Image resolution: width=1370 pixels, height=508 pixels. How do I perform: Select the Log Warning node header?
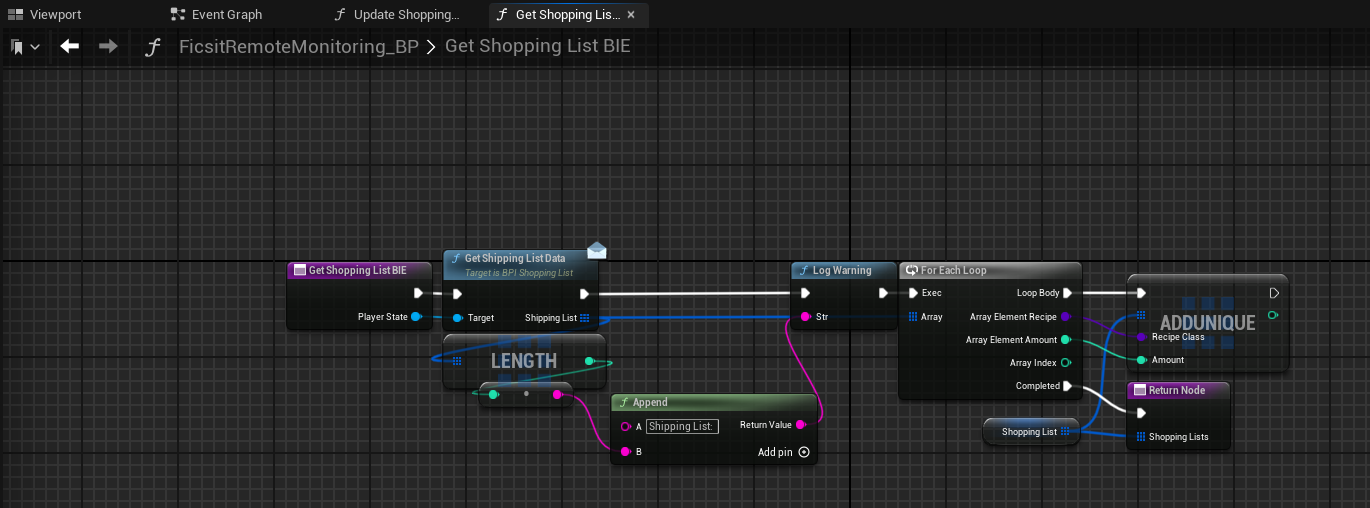tap(844, 270)
